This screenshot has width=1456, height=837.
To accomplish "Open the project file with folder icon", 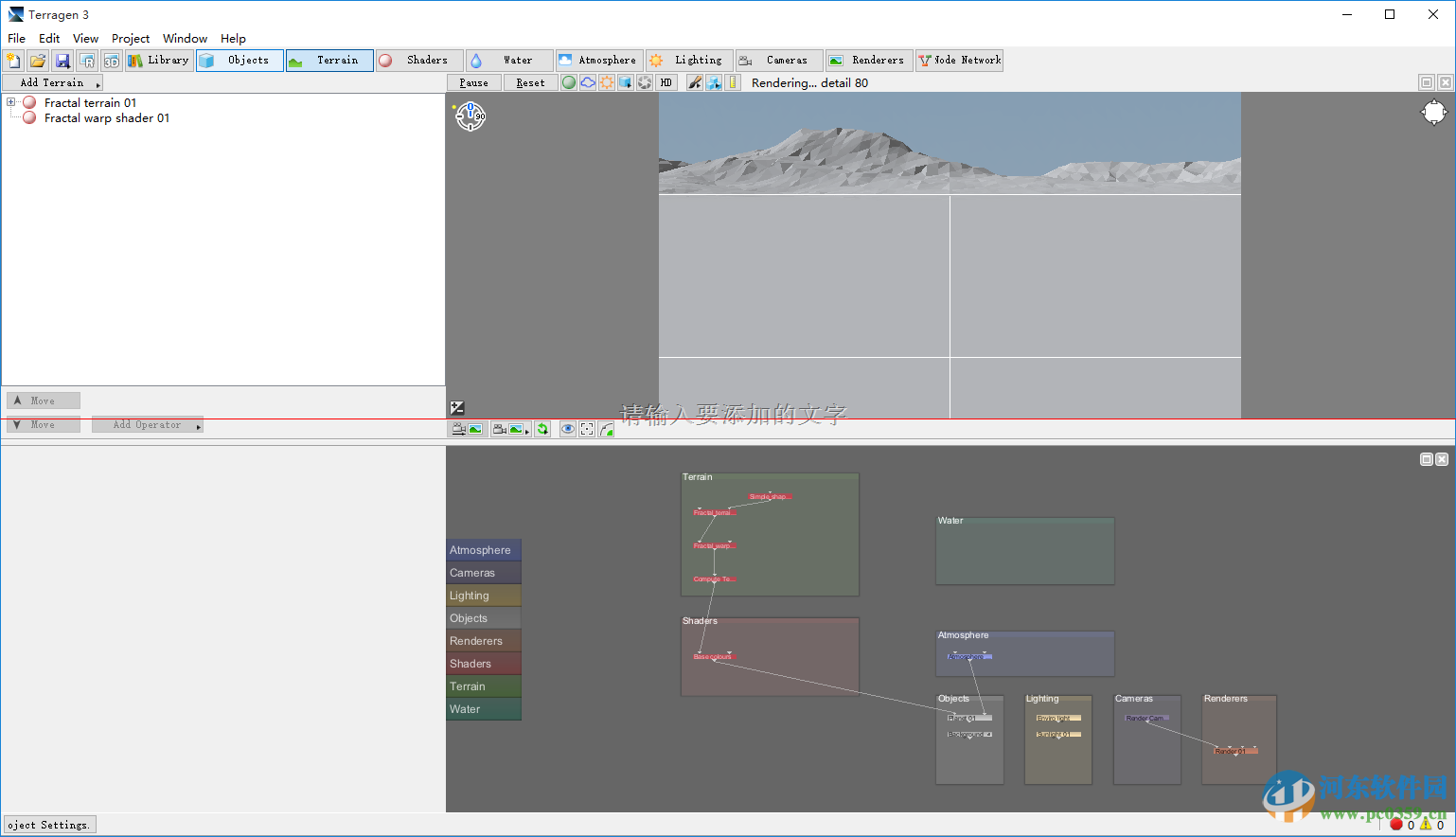I will point(38,61).
